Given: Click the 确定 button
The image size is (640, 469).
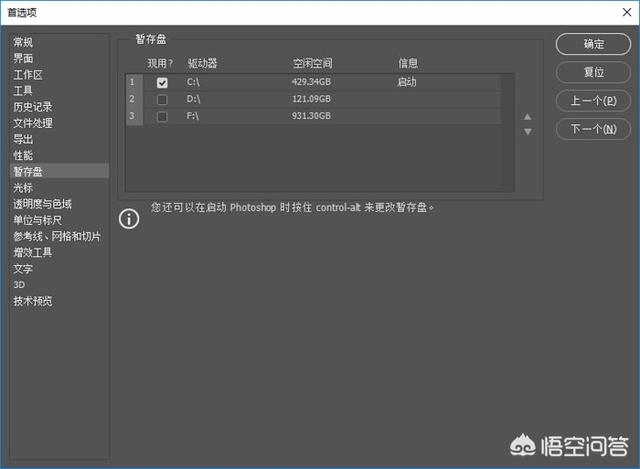Looking at the screenshot, I should click(593, 45).
